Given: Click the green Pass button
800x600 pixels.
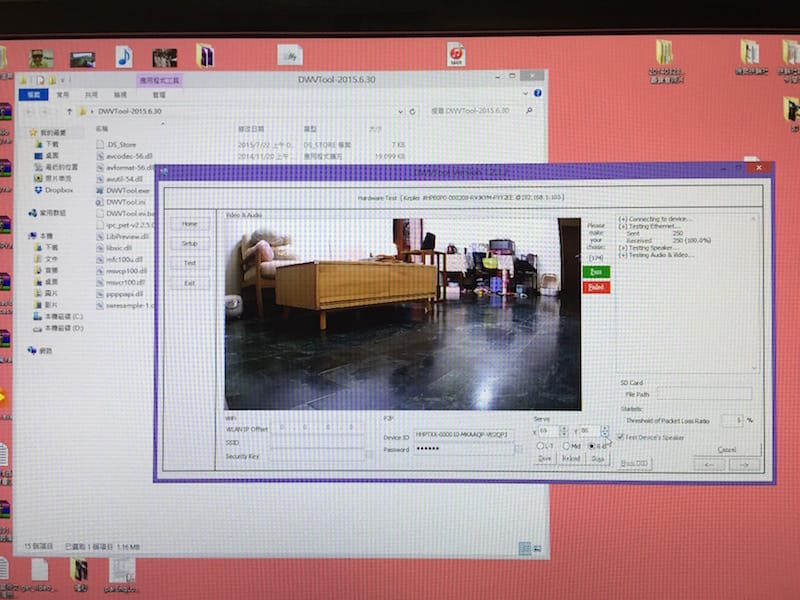Looking at the screenshot, I should (x=595, y=271).
